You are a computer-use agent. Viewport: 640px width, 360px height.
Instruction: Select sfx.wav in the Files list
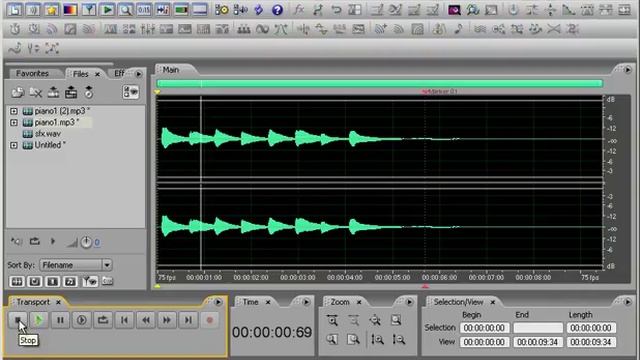pyautogui.click(x=47, y=134)
